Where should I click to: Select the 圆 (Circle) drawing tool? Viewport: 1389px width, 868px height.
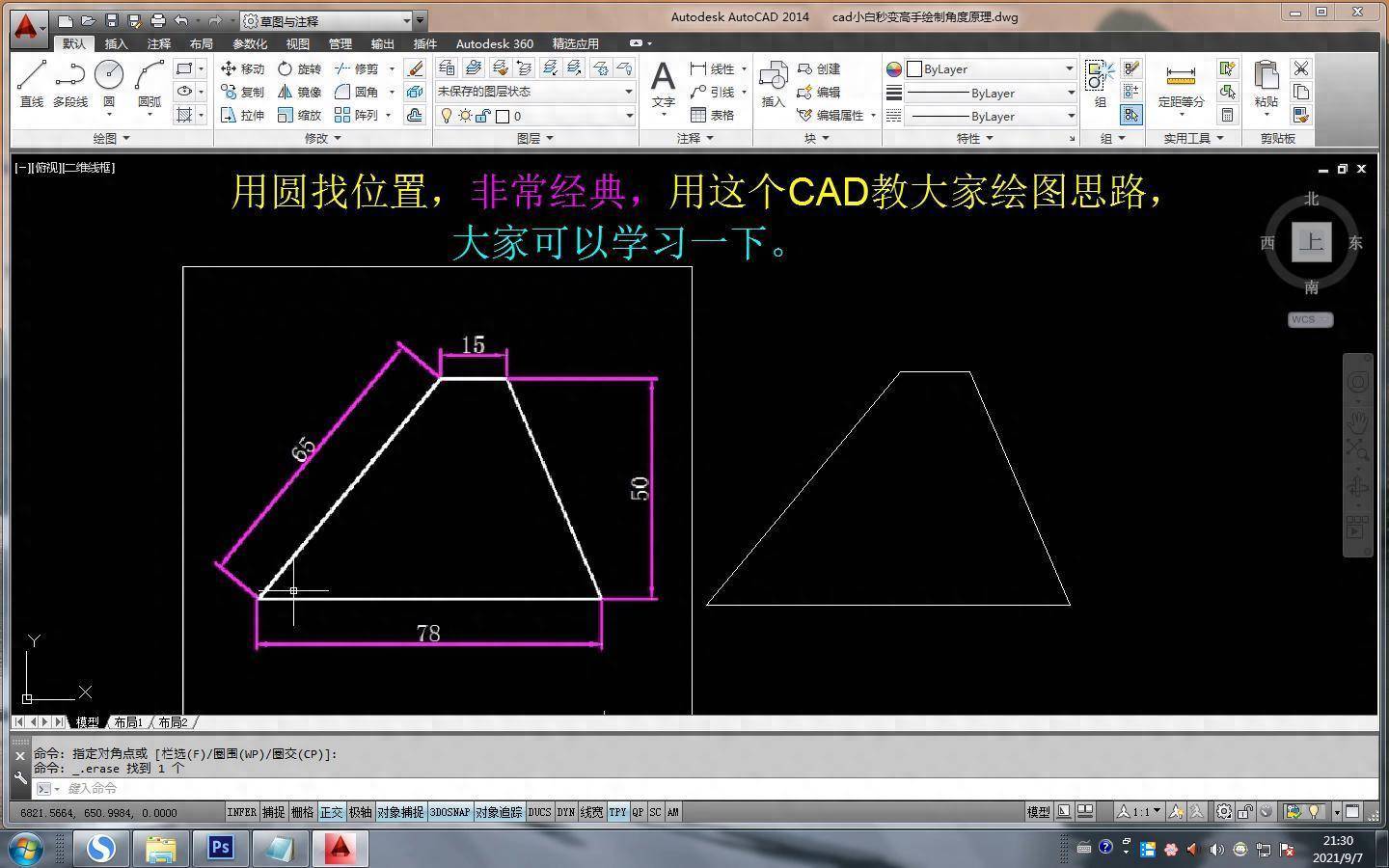(x=109, y=82)
